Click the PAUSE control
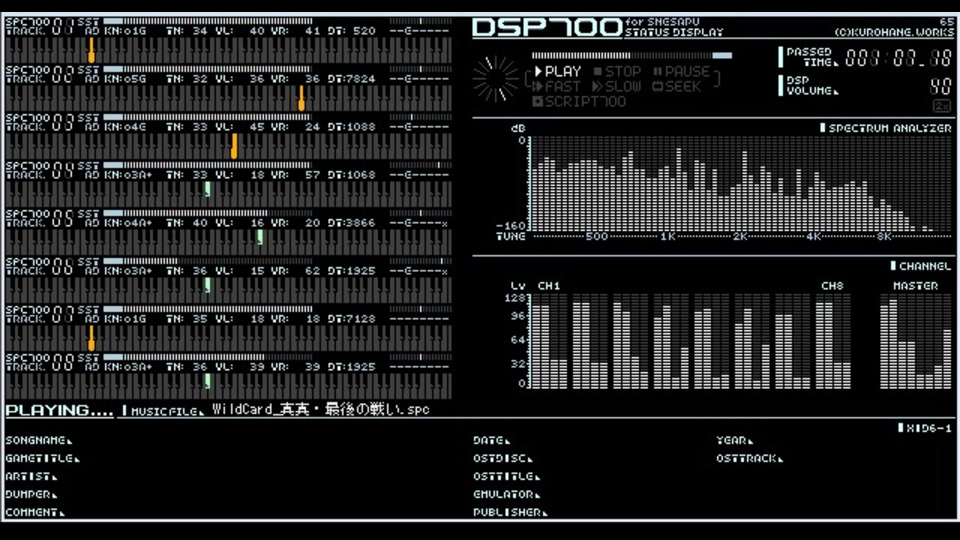Image resolution: width=960 pixels, height=540 pixels. (x=681, y=72)
